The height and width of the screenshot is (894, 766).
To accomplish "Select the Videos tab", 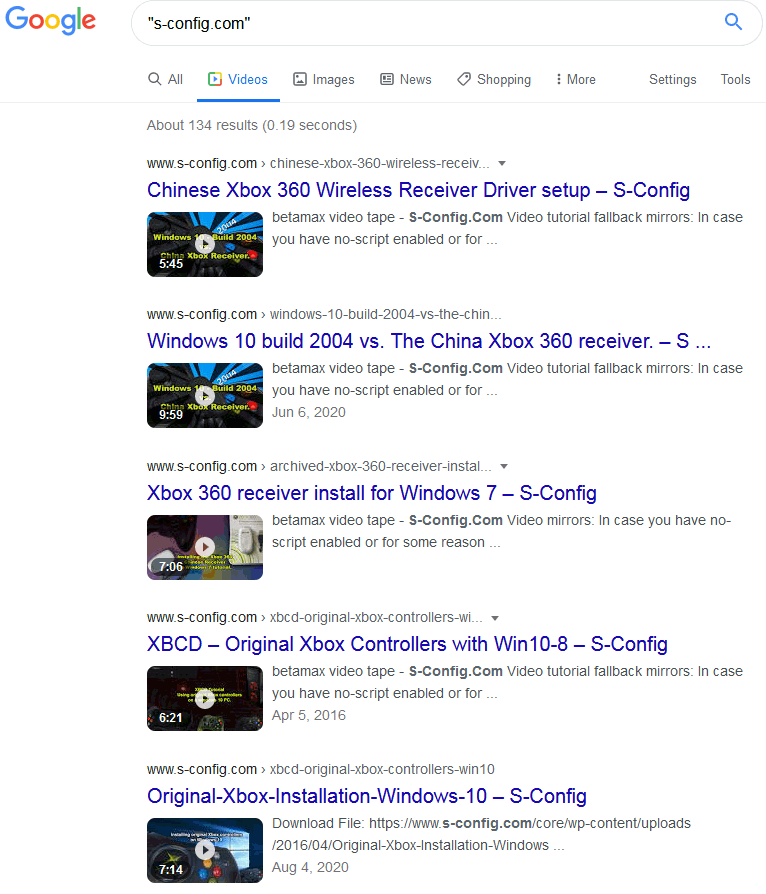I will click(x=238, y=79).
